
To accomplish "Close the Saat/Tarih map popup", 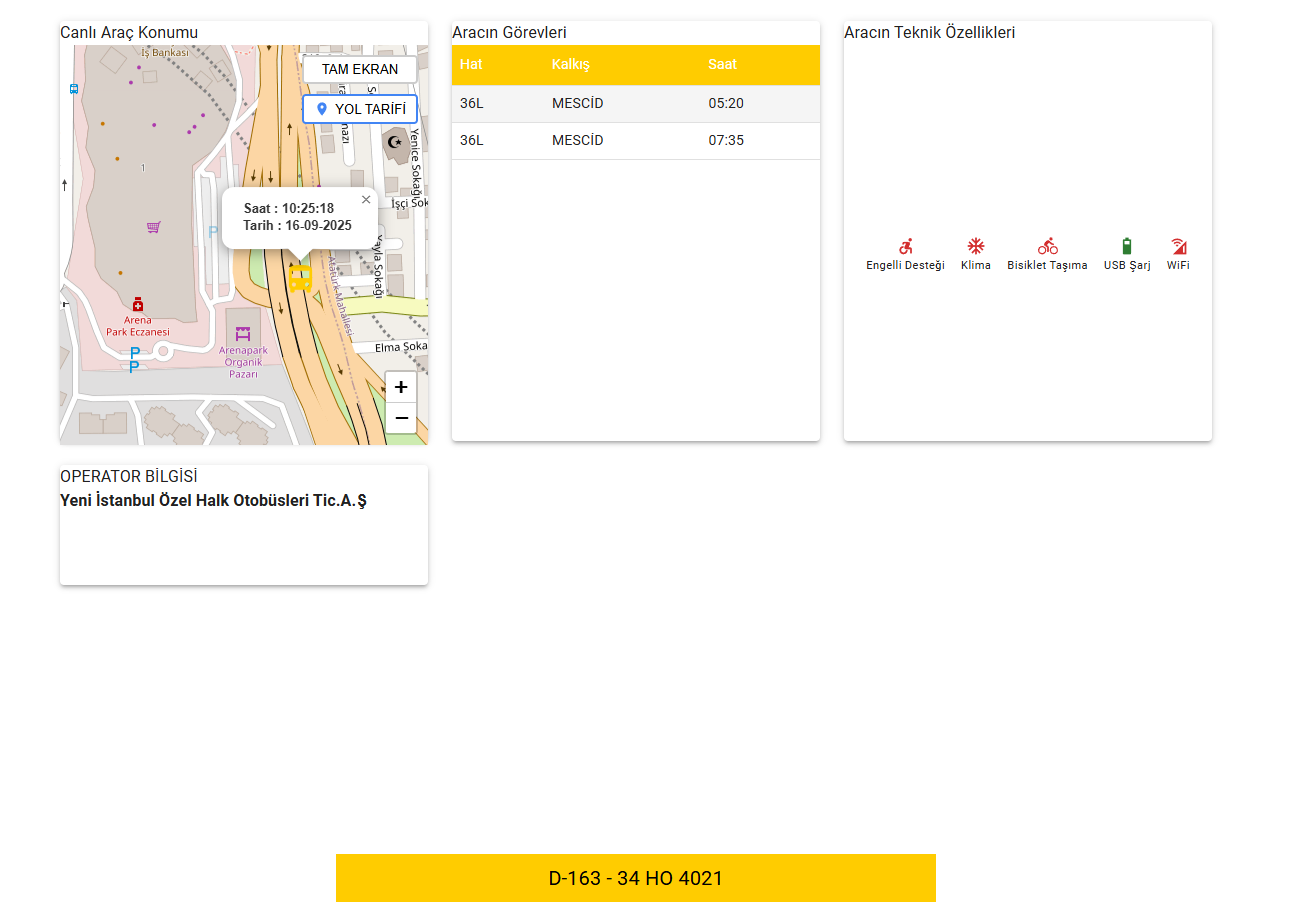I will [x=366, y=200].
